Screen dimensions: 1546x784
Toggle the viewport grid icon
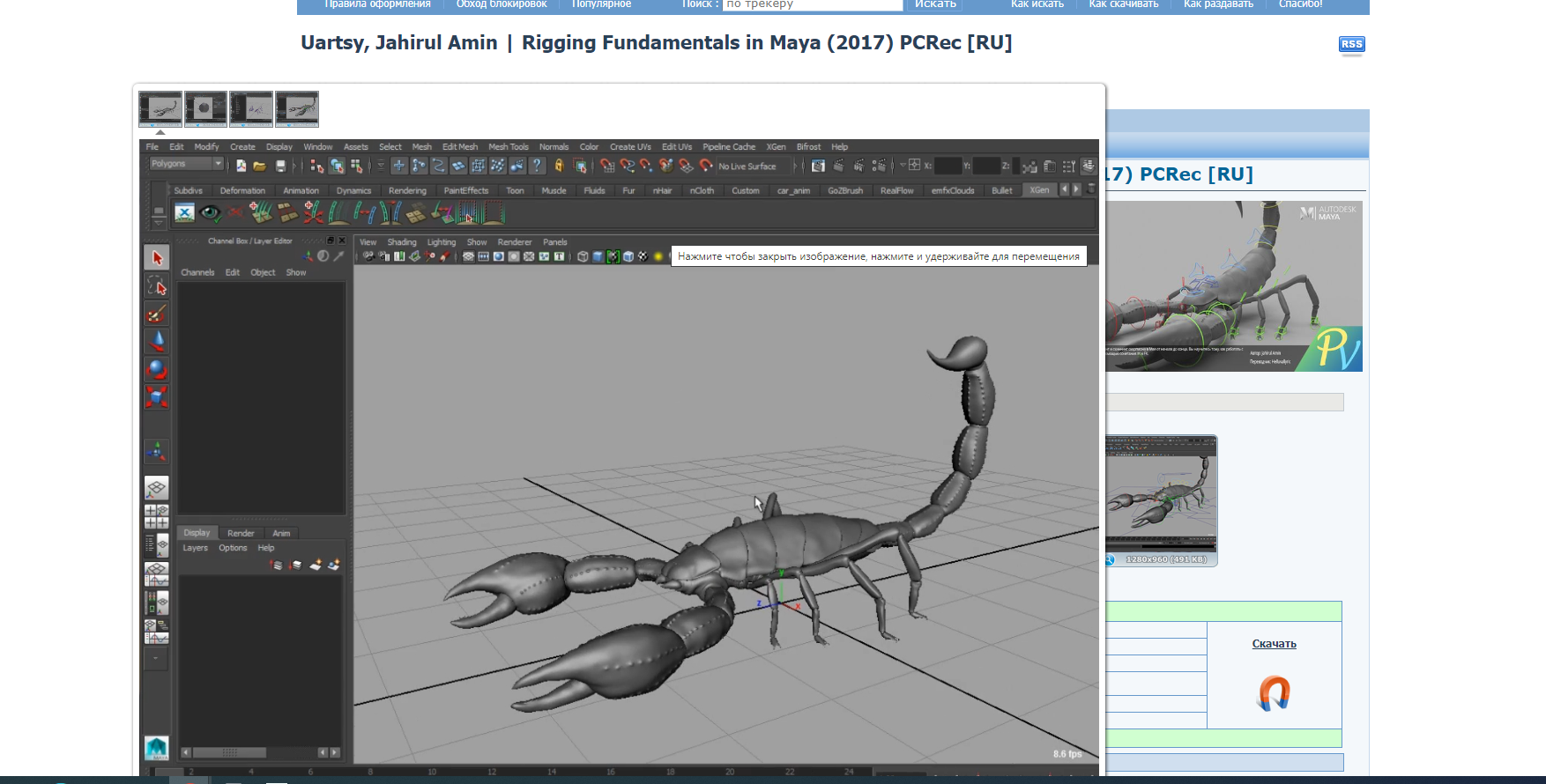click(x=469, y=256)
